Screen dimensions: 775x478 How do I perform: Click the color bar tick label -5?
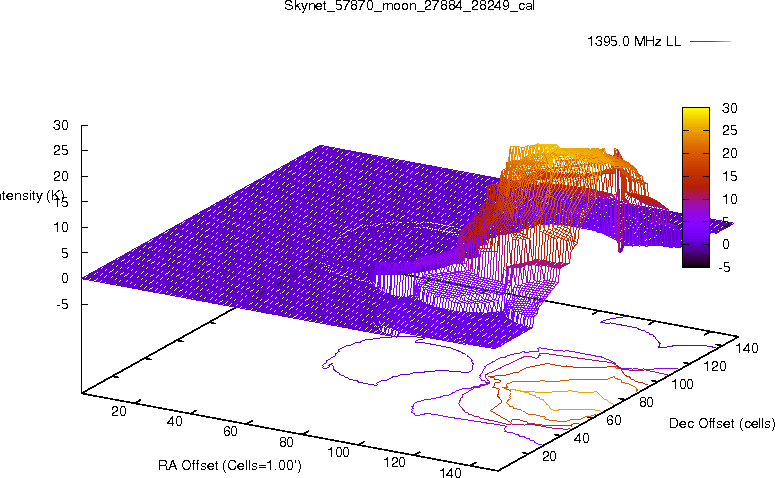[724, 267]
